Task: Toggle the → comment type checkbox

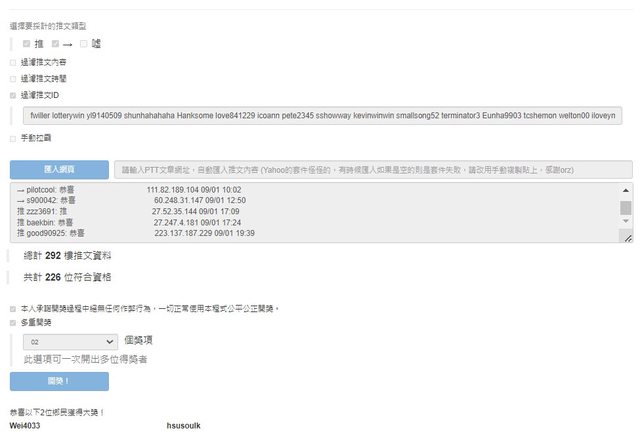Action: point(55,44)
